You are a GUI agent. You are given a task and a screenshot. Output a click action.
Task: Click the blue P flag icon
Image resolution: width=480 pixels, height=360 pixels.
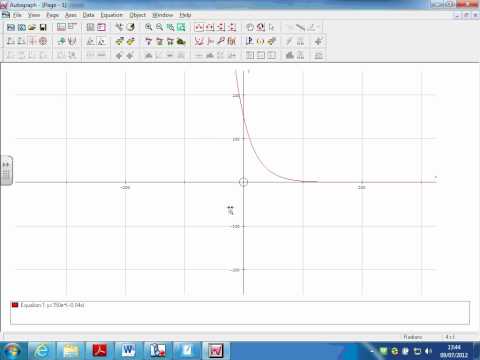click(x=249, y=41)
